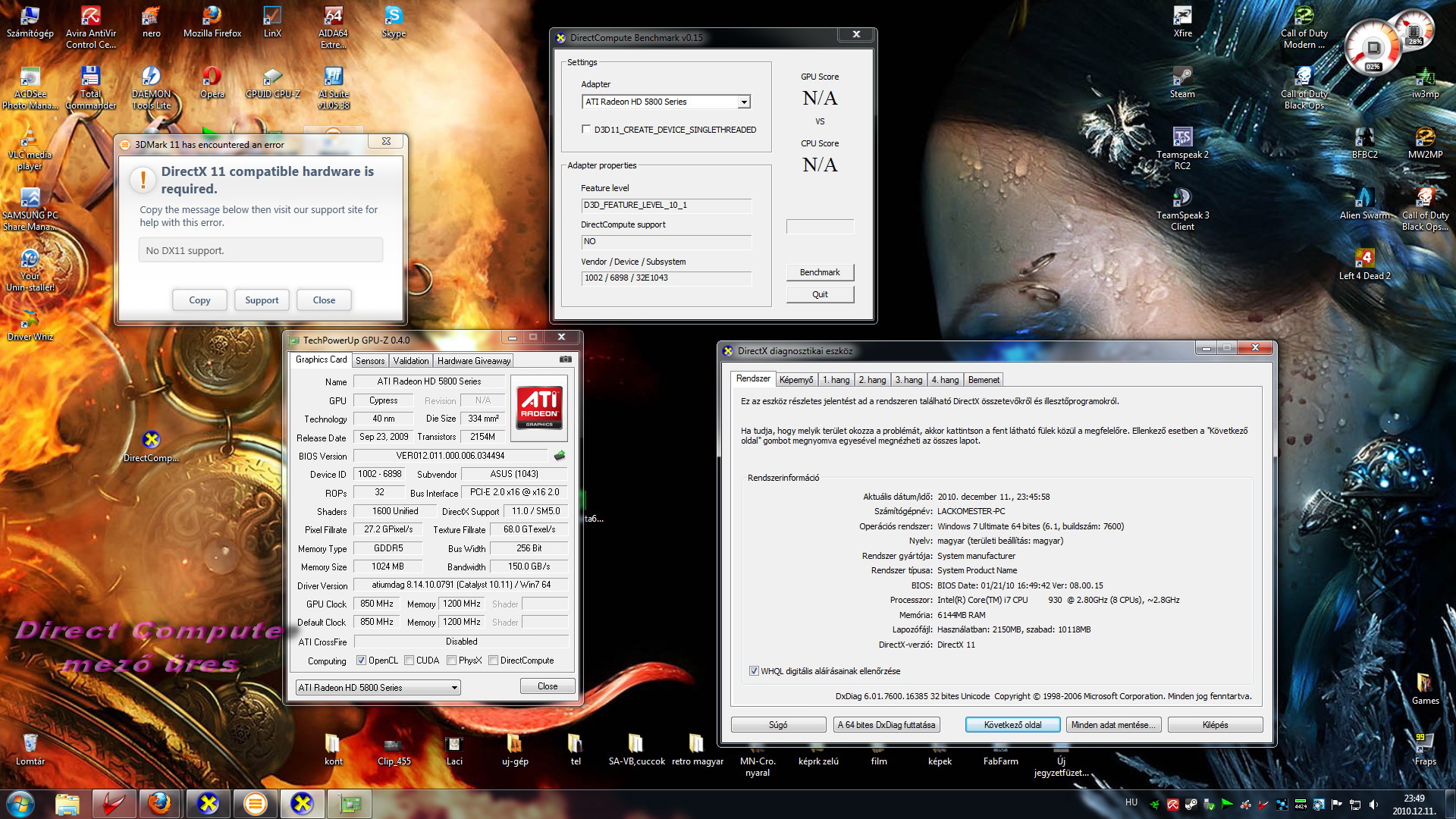Open AIDA64 Extreme desktop icon
Image resolution: width=1456 pixels, height=819 pixels.
coord(333,27)
